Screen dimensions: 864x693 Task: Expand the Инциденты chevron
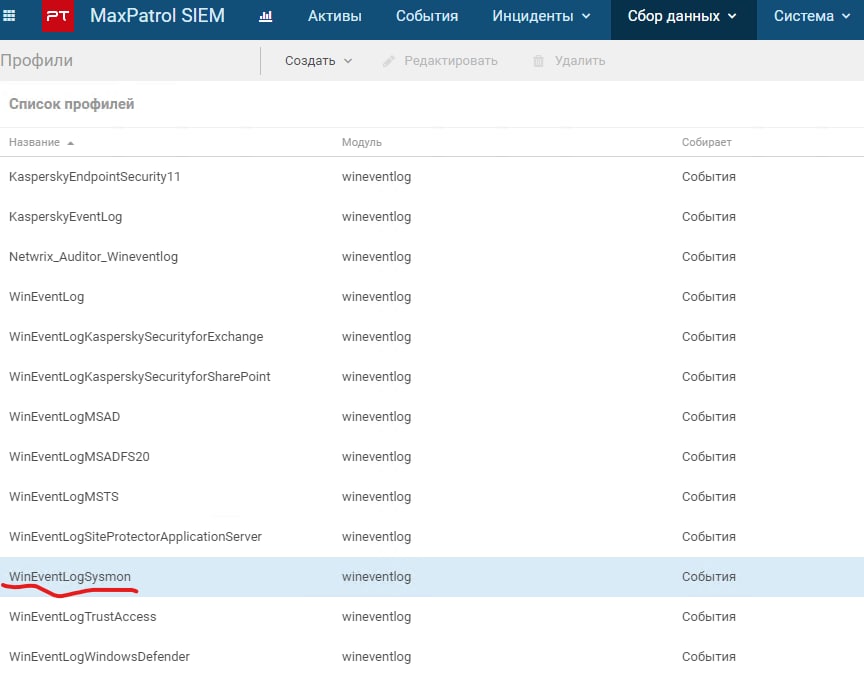[586, 17]
